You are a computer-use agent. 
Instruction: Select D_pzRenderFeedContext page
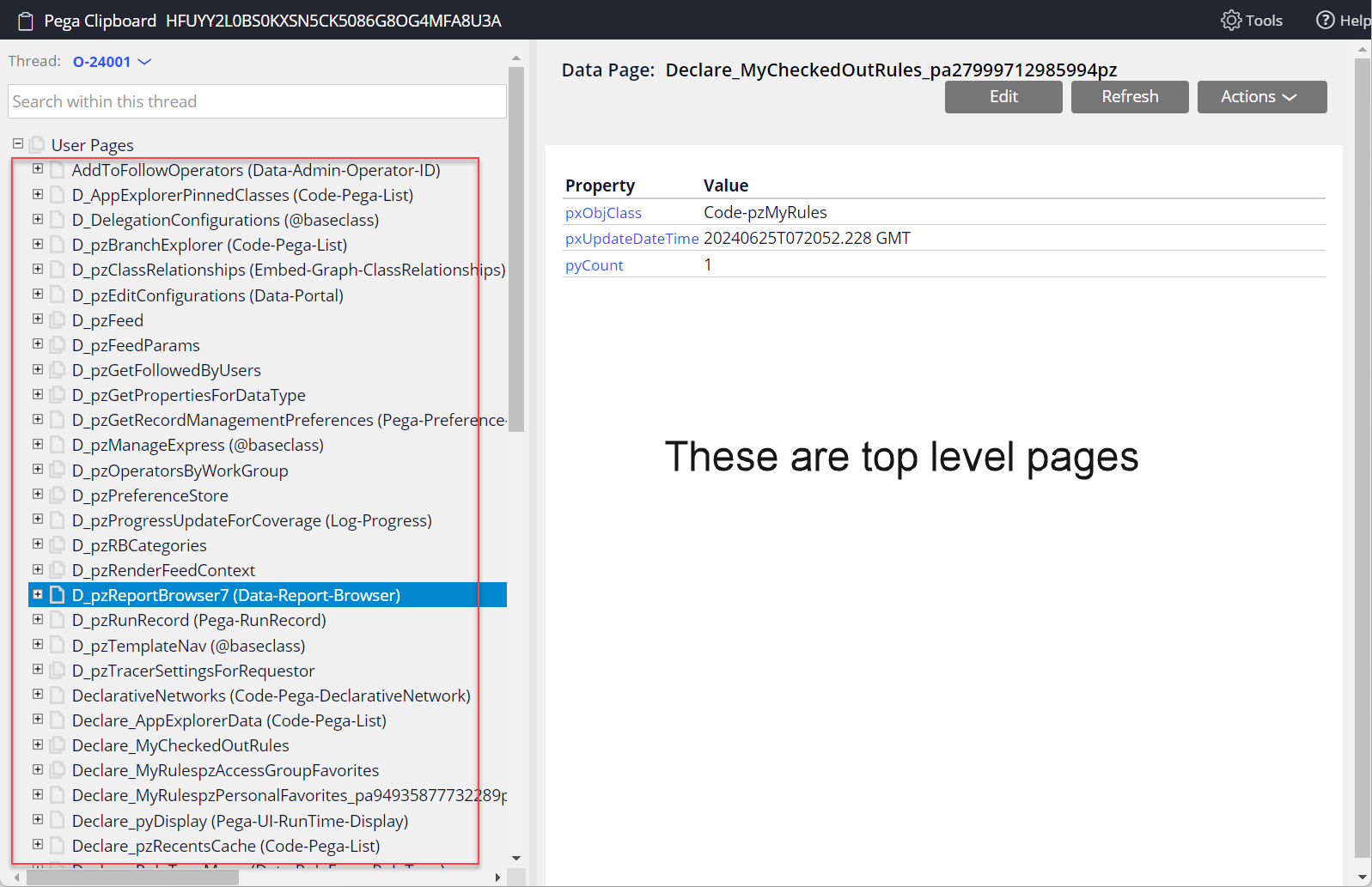click(163, 570)
